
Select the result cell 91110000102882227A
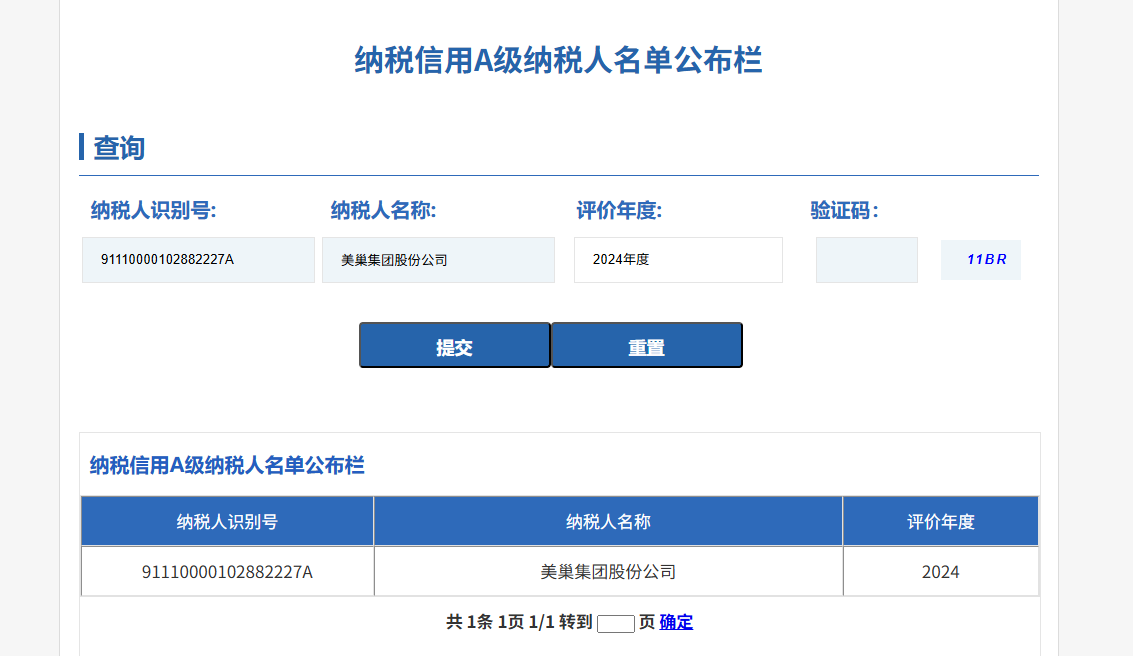click(227, 572)
